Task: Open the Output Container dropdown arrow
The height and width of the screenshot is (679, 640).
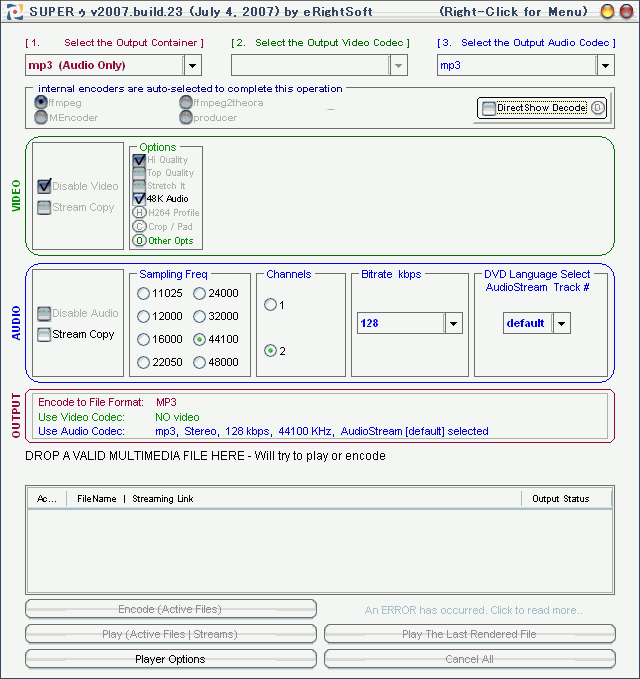Action: click(192, 65)
